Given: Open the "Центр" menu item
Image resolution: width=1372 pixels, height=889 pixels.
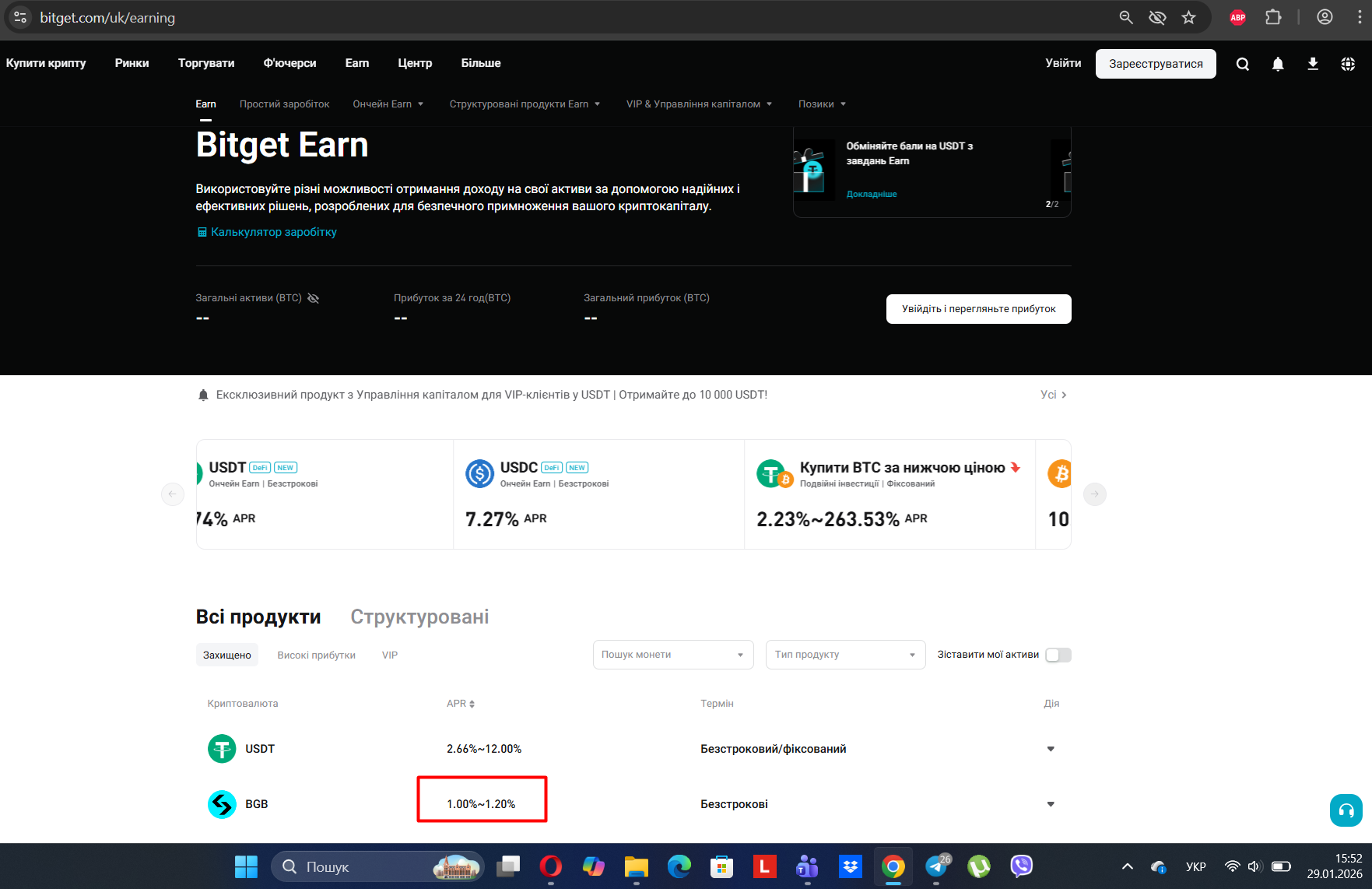Looking at the screenshot, I should pos(415,63).
